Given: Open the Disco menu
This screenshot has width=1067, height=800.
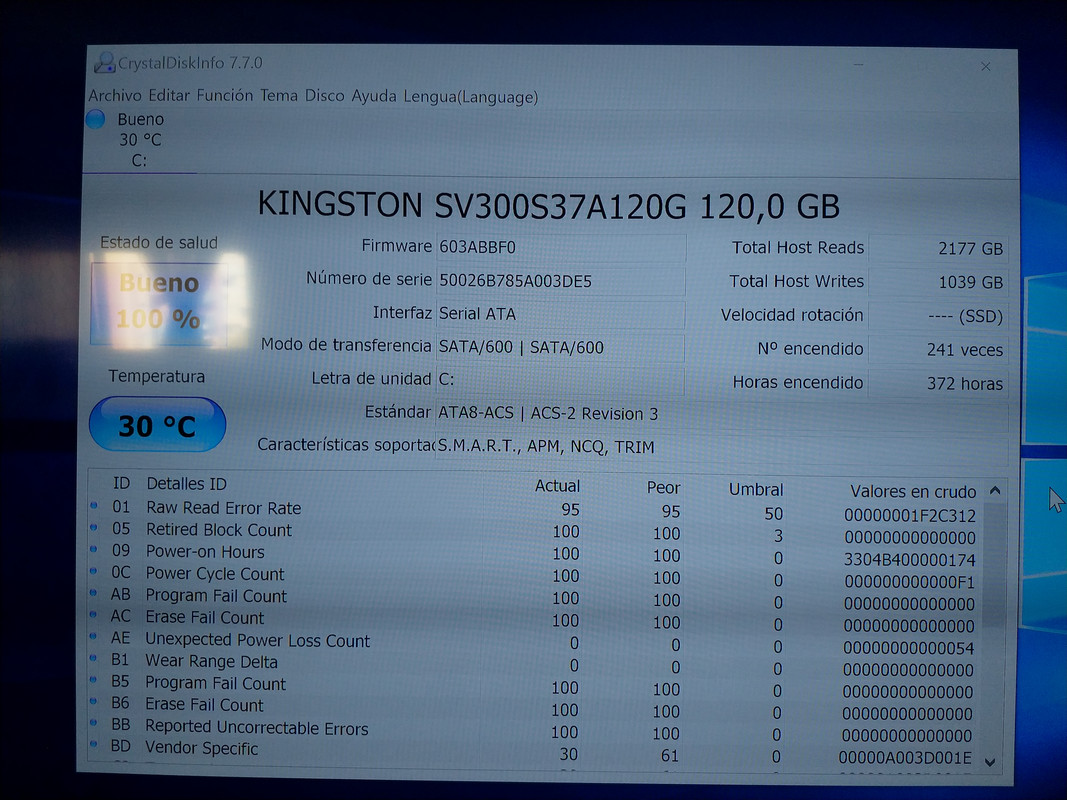Looking at the screenshot, I should (x=325, y=96).
